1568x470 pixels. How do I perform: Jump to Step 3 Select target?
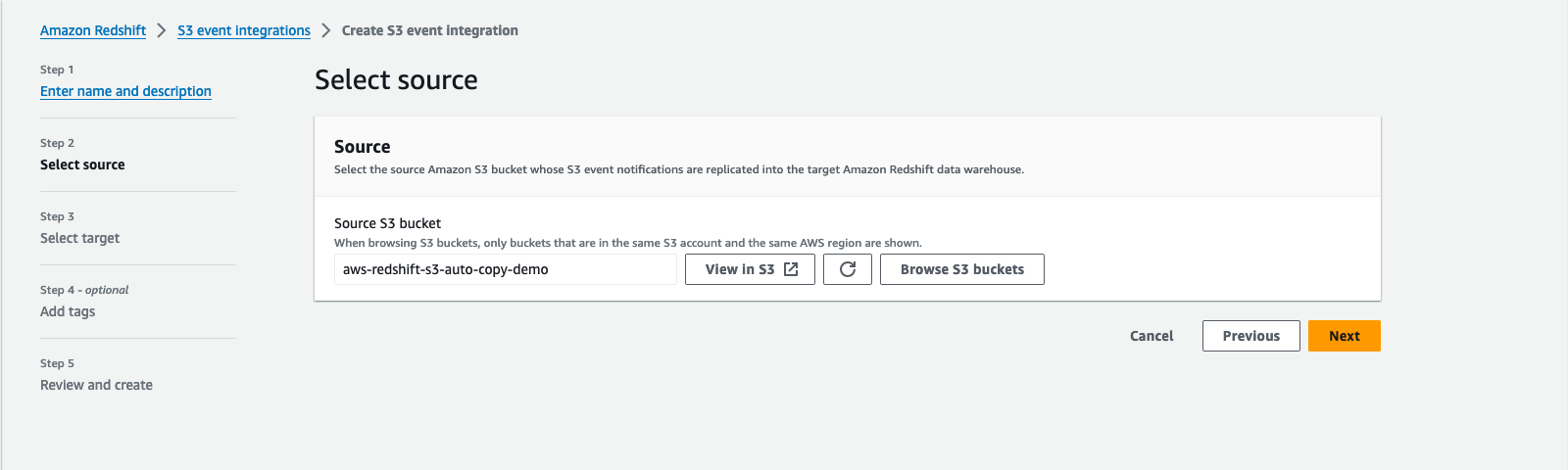pos(79,238)
